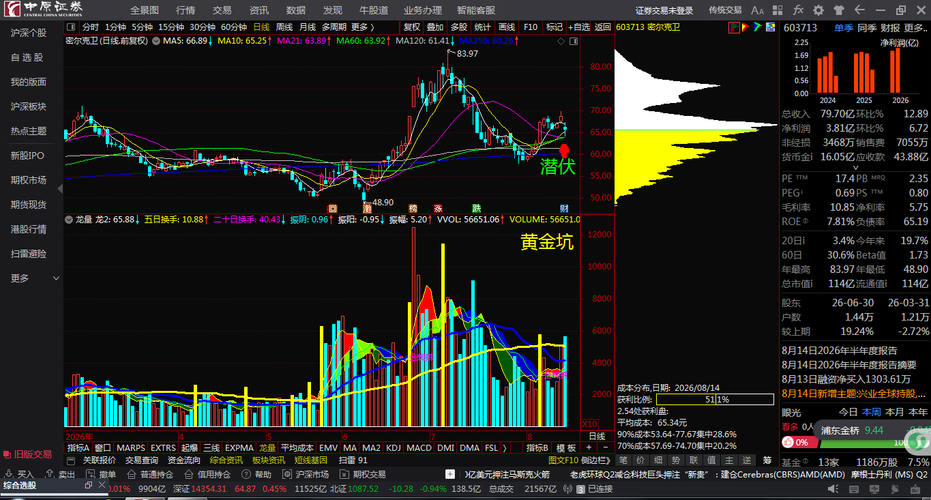Image resolution: width=931 pixels, height=500 pixels.
Task: Click the panel split icon right of the diamond
Action: click(574, 41)
